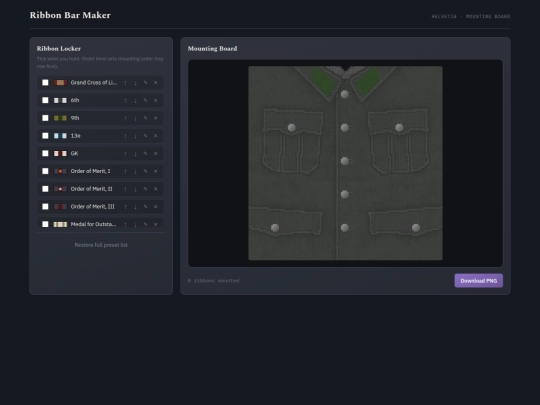
Task: Tick the Grand Cross of Li... checkbox
Action: [x=45, y=83]
